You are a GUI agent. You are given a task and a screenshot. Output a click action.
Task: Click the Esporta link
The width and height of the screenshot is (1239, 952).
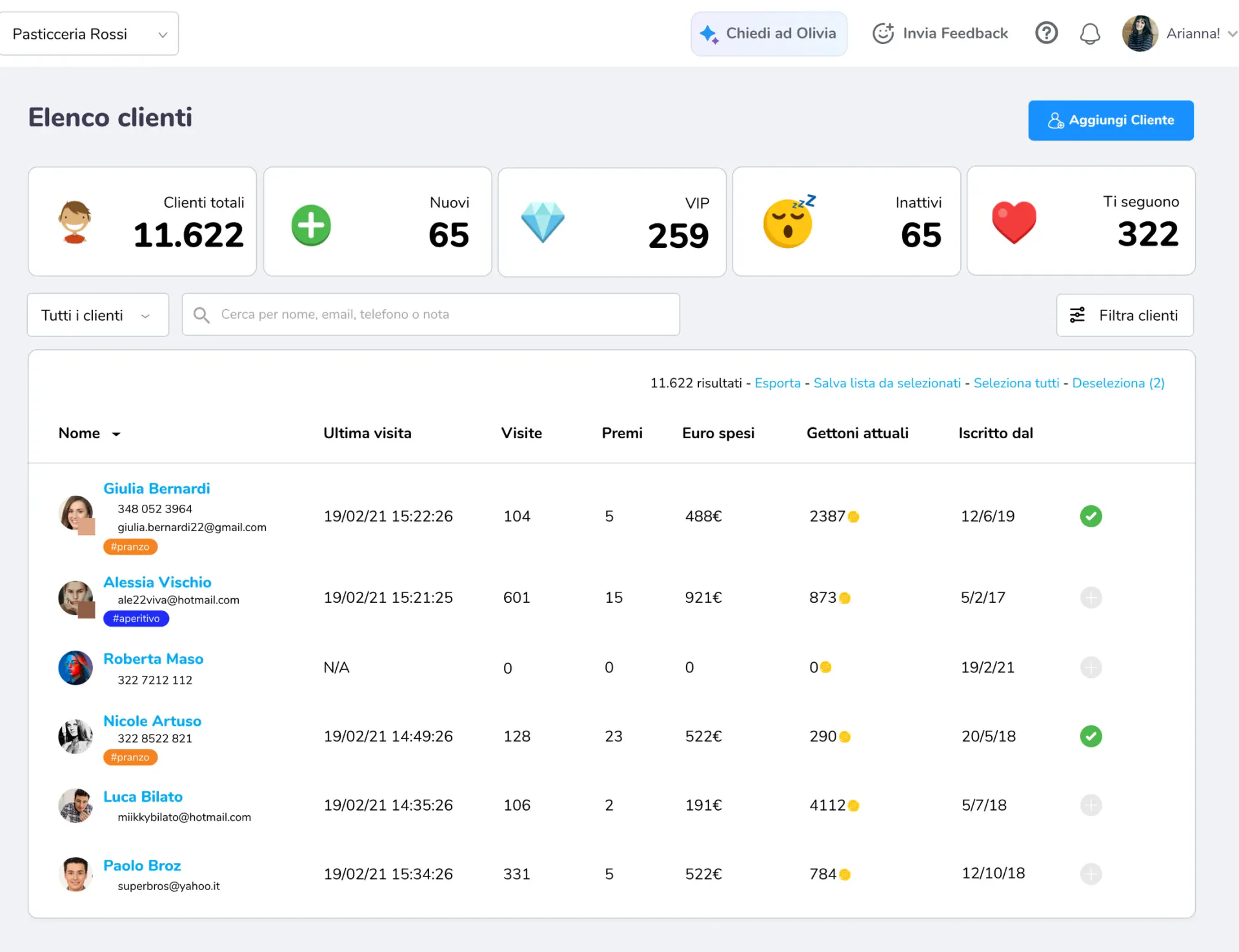point(778,383)
